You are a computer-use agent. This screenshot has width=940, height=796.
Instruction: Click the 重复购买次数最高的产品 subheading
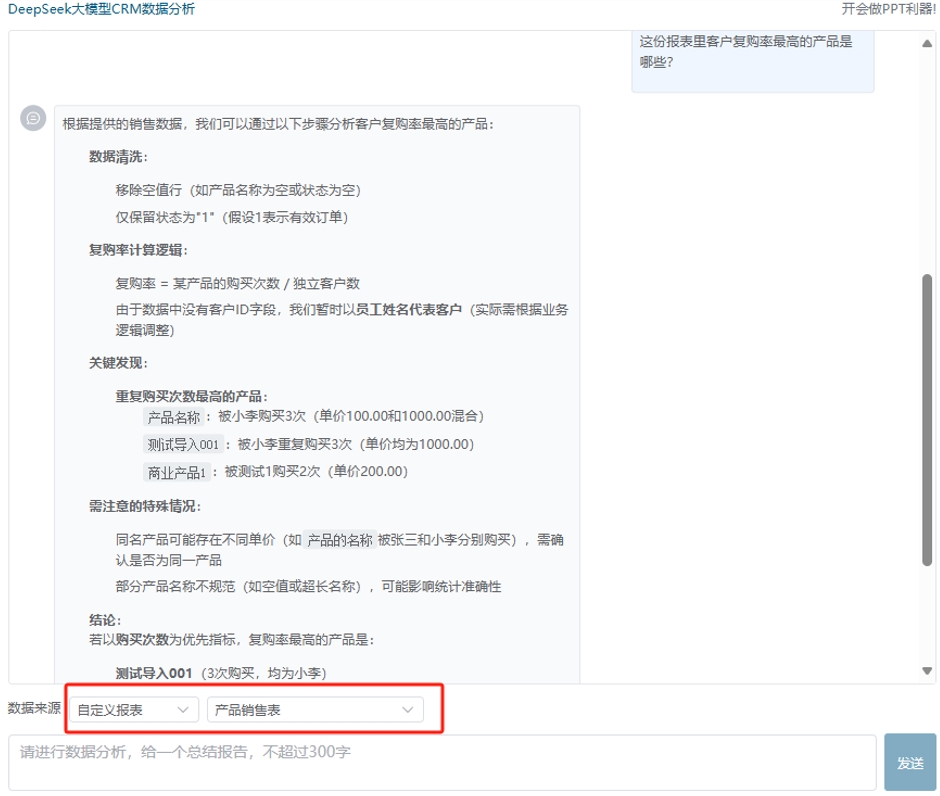click(x=191, y=396)
